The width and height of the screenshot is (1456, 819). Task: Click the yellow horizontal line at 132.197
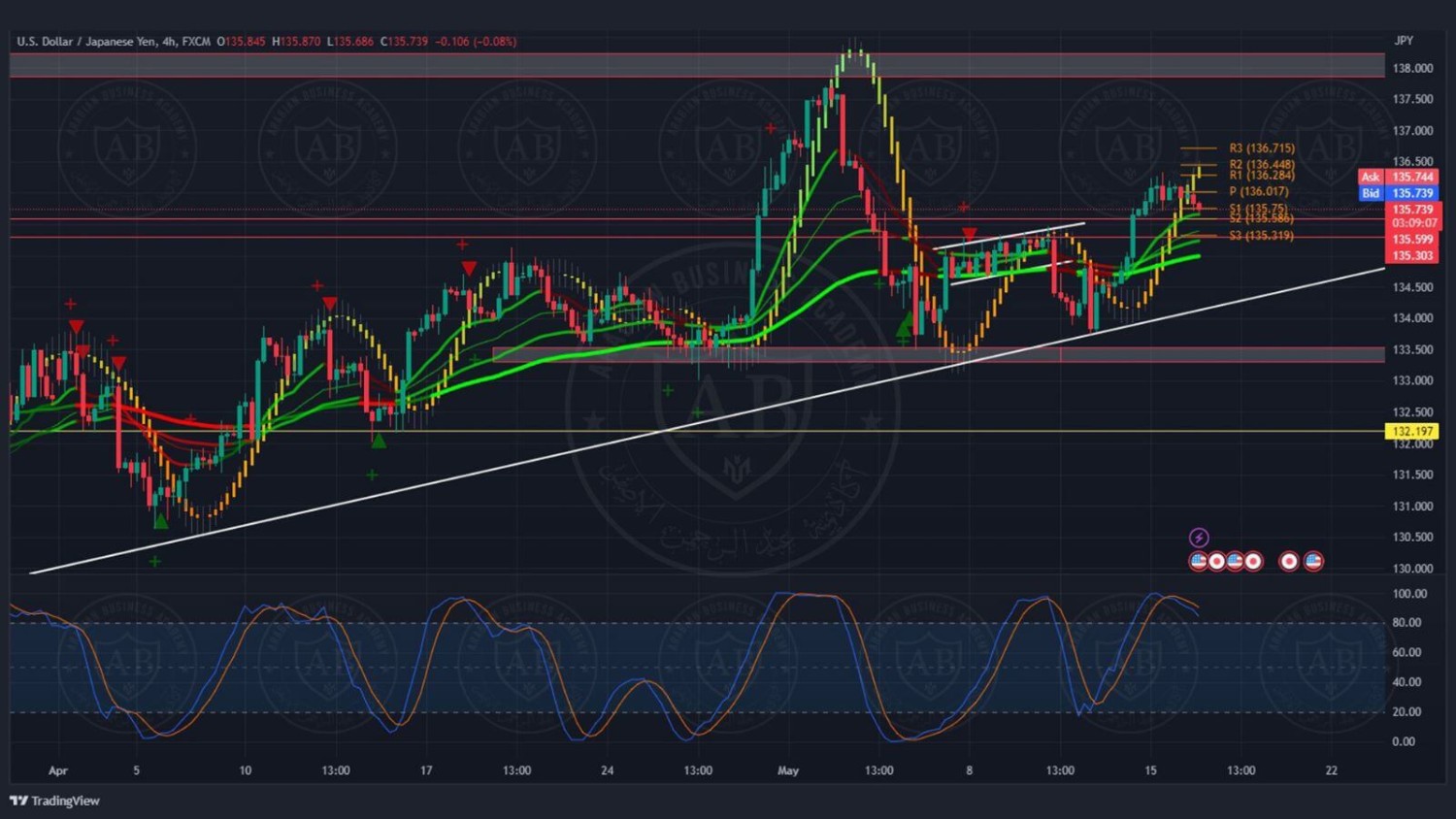697,431
